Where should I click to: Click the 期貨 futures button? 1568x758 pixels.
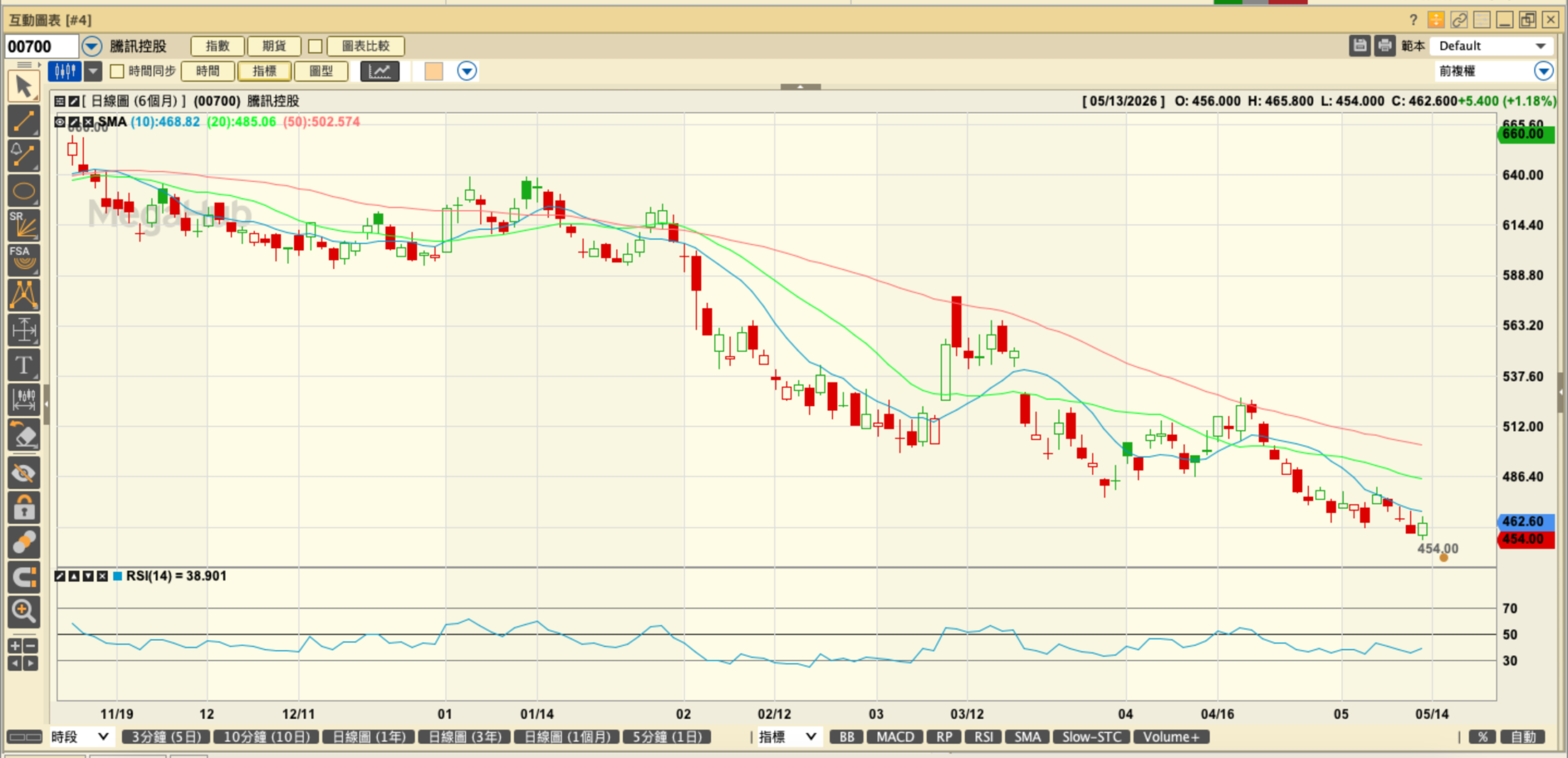pyautogui.click(x=274, y=46)
